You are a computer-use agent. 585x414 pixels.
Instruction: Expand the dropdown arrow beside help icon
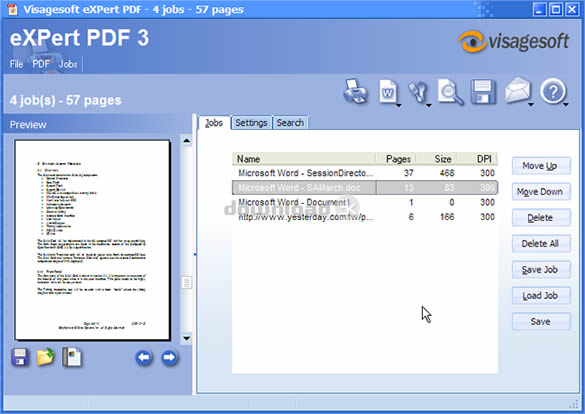566,105
